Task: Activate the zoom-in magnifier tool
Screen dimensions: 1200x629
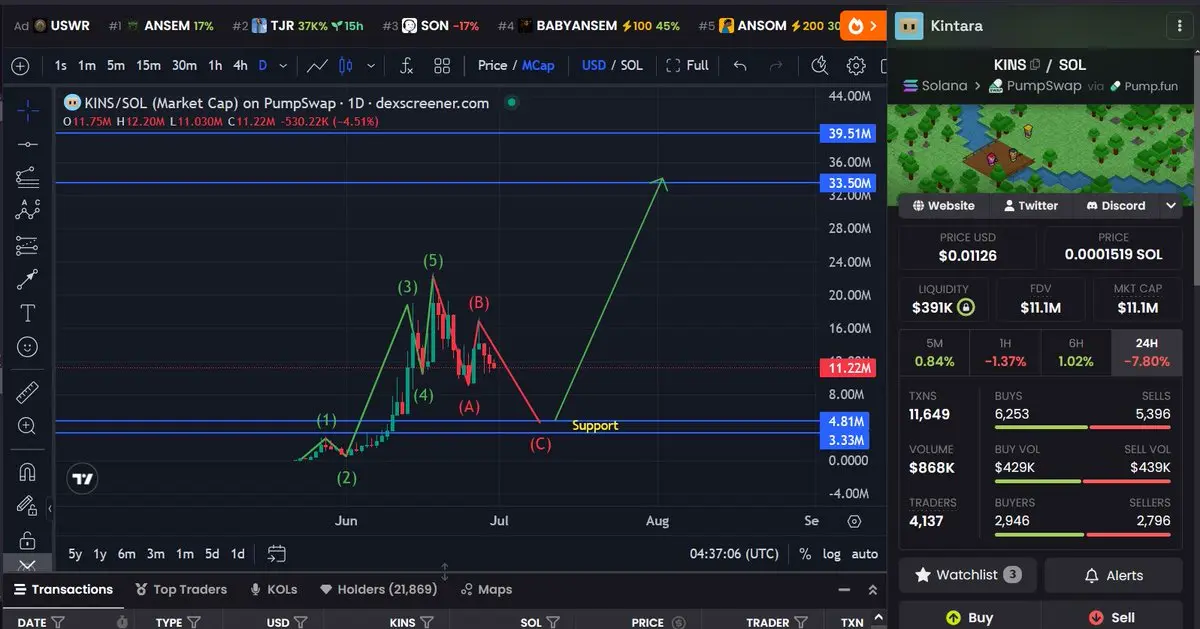Action: [x=27, y=426]
